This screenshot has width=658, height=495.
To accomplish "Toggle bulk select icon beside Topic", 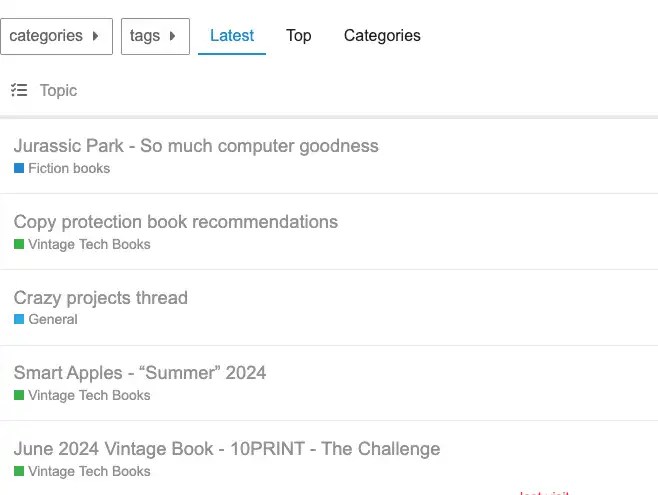I will (19, 90).
